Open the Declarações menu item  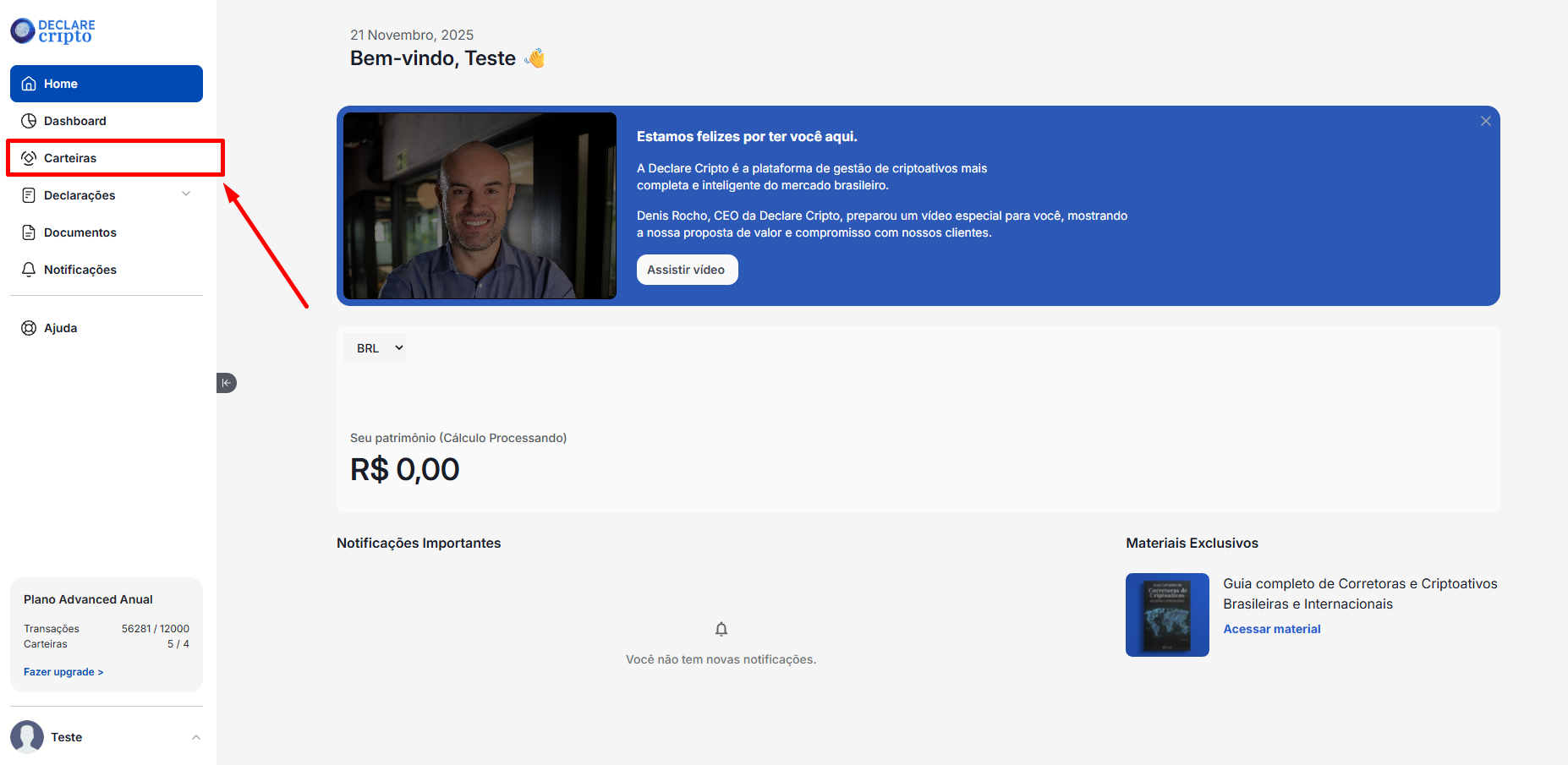[79, 195]
